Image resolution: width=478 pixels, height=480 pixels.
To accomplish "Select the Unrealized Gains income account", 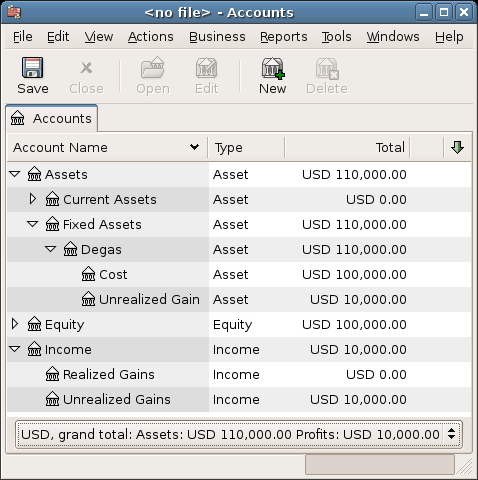I will tap(239, 399).
